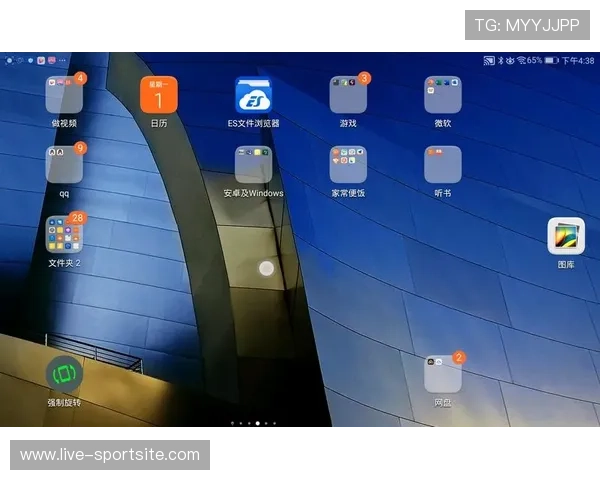Open the 日历 calendar app
Image resolution: width=600 pixels, height=480 pixels.
point(159,96)
